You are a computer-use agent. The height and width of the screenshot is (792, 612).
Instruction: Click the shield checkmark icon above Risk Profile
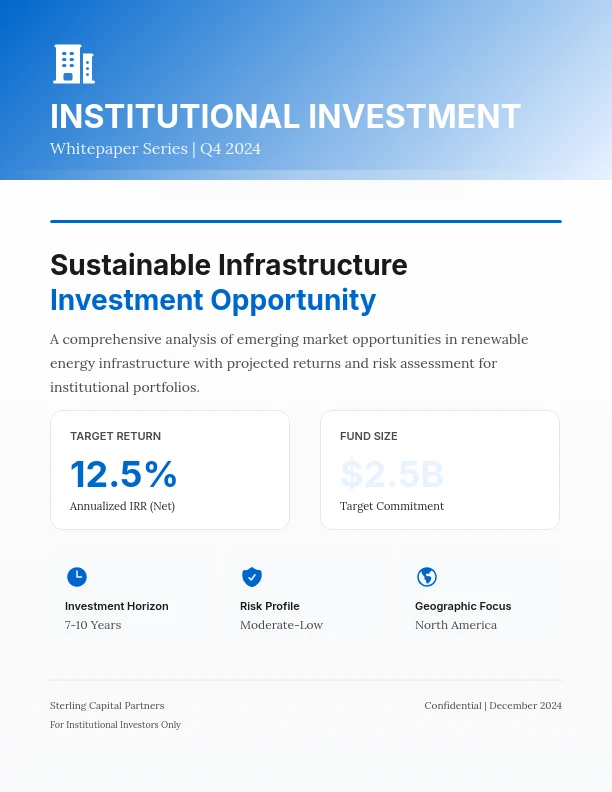coord(252,577)
